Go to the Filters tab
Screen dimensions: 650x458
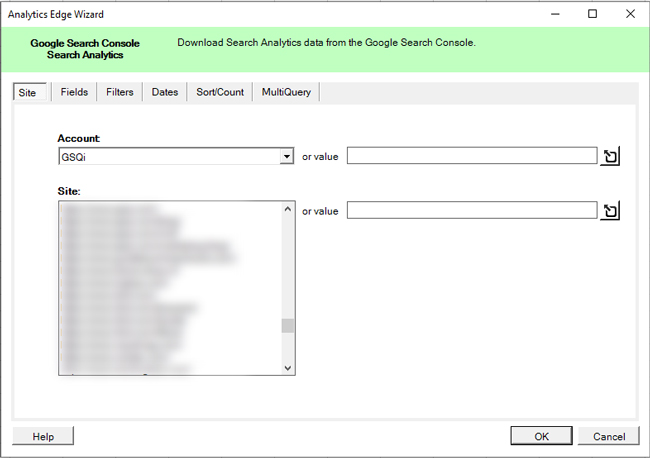point(119,92)
